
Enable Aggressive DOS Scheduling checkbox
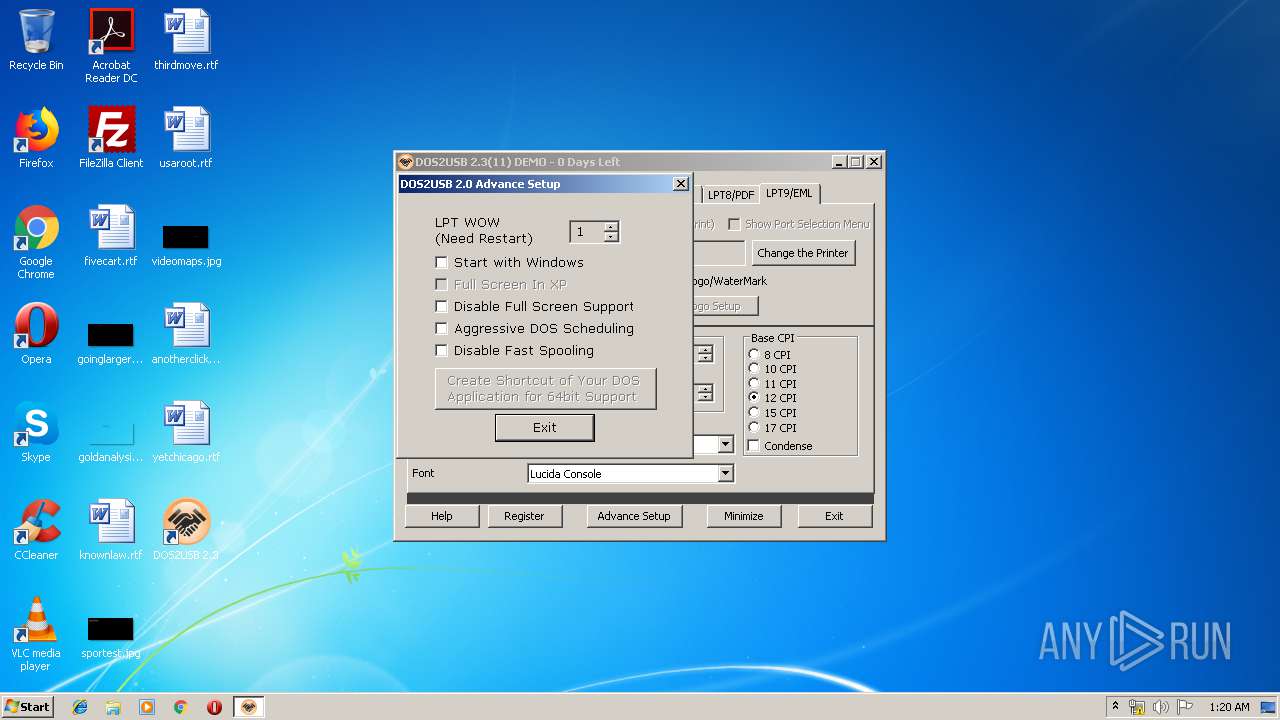click(x=441, y=328)
